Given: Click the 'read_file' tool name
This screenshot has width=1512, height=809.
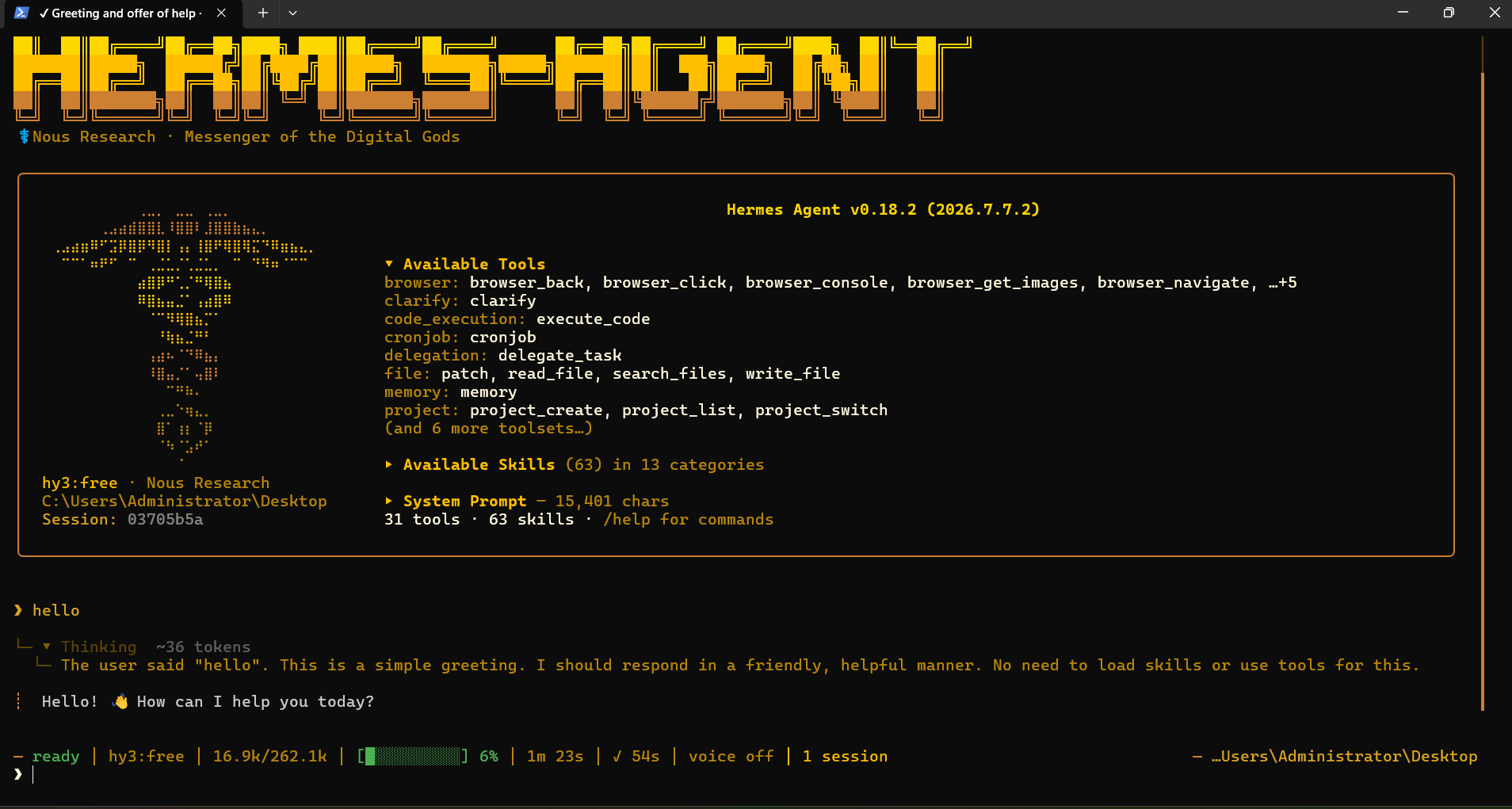Looking at the screenshot, I should (x=551, y=374).
